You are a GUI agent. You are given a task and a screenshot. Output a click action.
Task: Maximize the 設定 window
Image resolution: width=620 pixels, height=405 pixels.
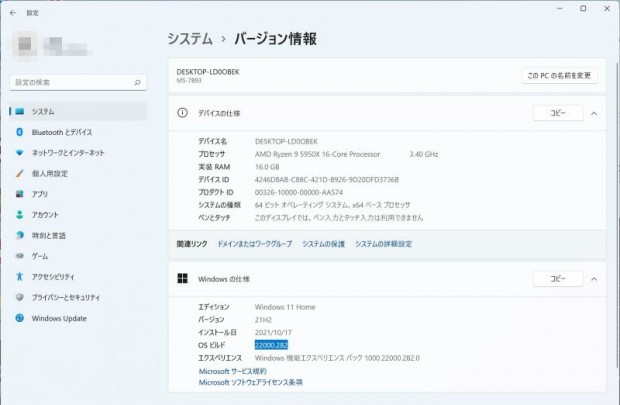(x=583, y=8)
